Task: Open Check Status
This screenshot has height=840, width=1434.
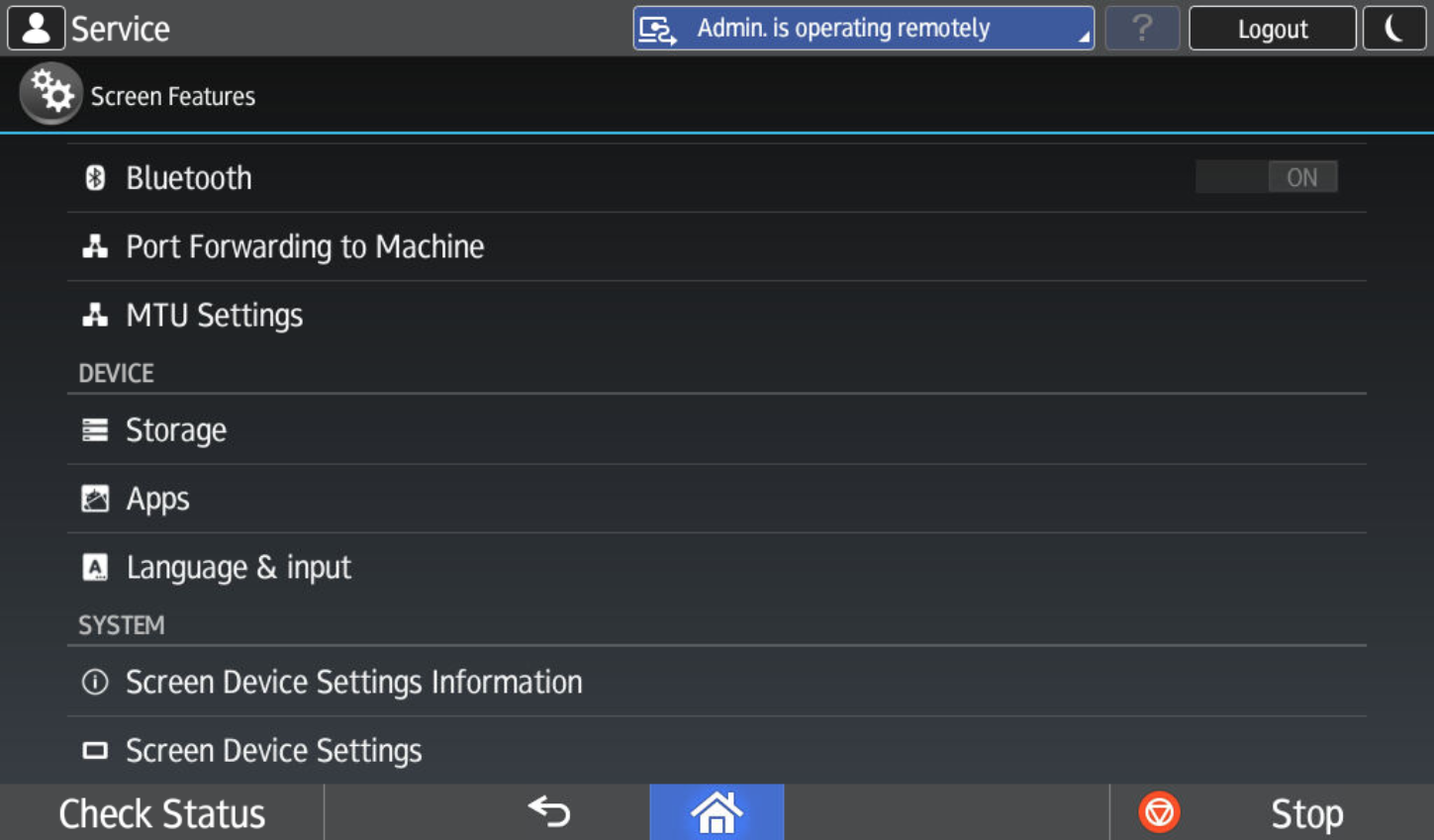Action: (161, 813)
